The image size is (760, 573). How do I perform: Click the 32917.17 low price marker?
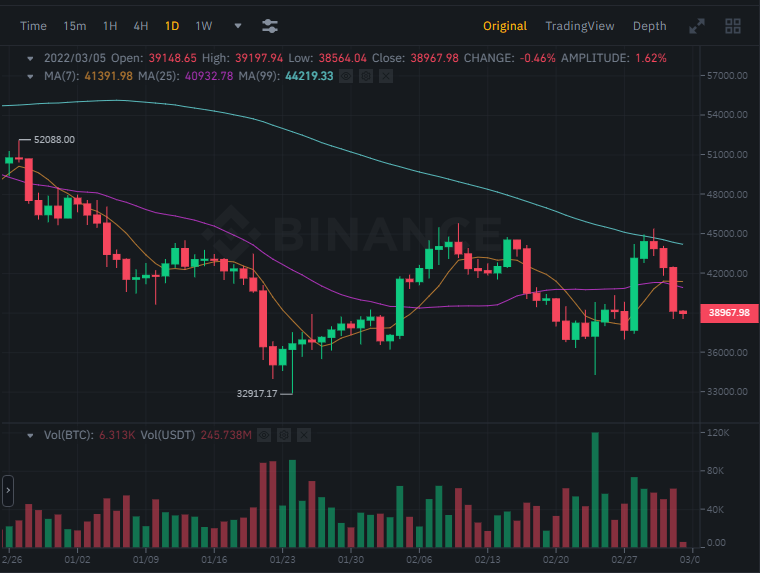(257, 394)
